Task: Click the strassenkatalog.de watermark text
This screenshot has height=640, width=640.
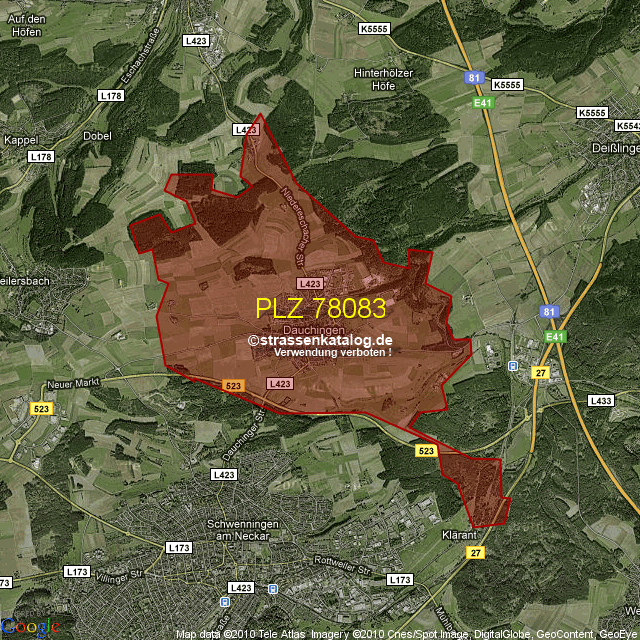Action: (x=320, y=340)
